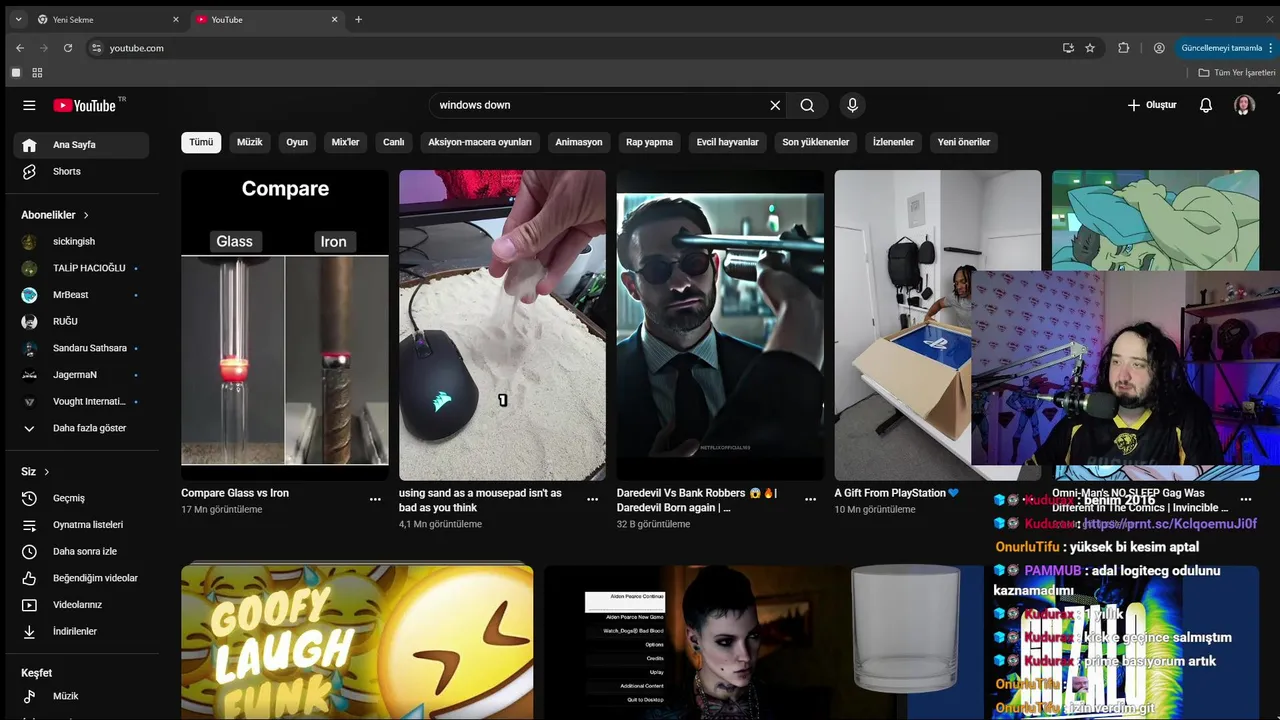Select the Canlı filter chip
Screen dimensions: 1280x720
(x=394, y=142)
